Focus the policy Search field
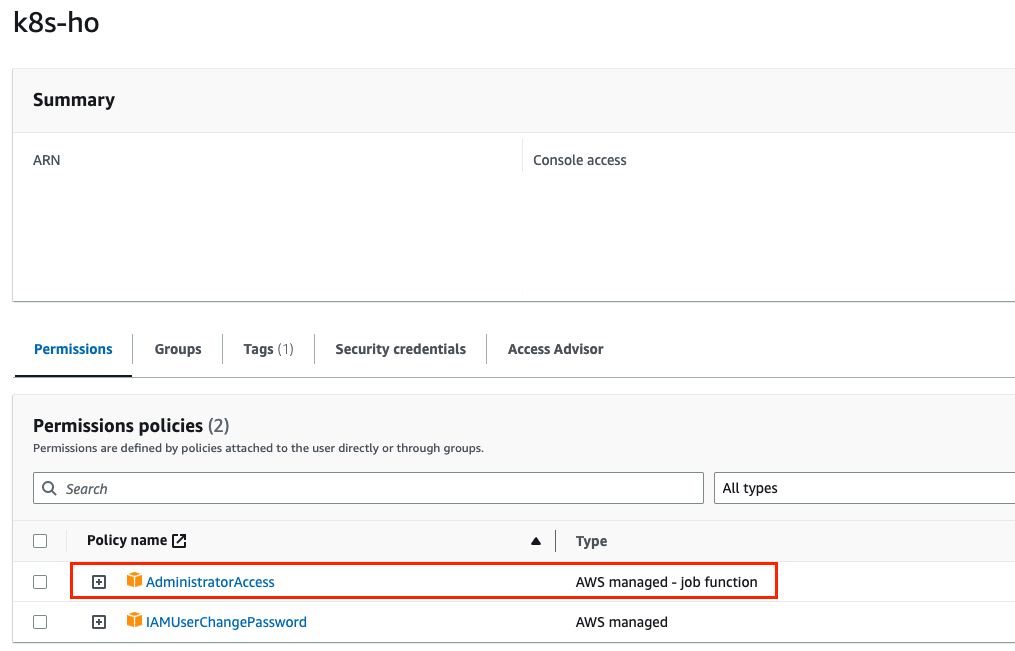This screenshot has height=651, width=1015. coord(368,488)
